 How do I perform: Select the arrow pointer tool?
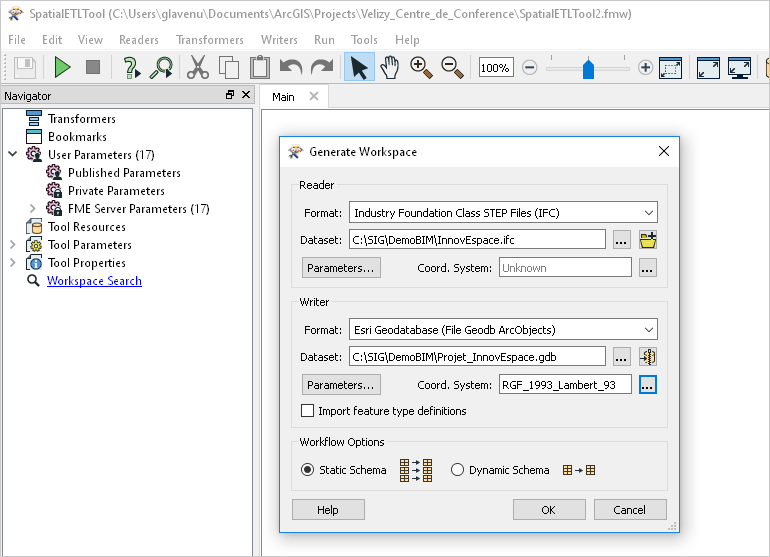pos(359,67)
